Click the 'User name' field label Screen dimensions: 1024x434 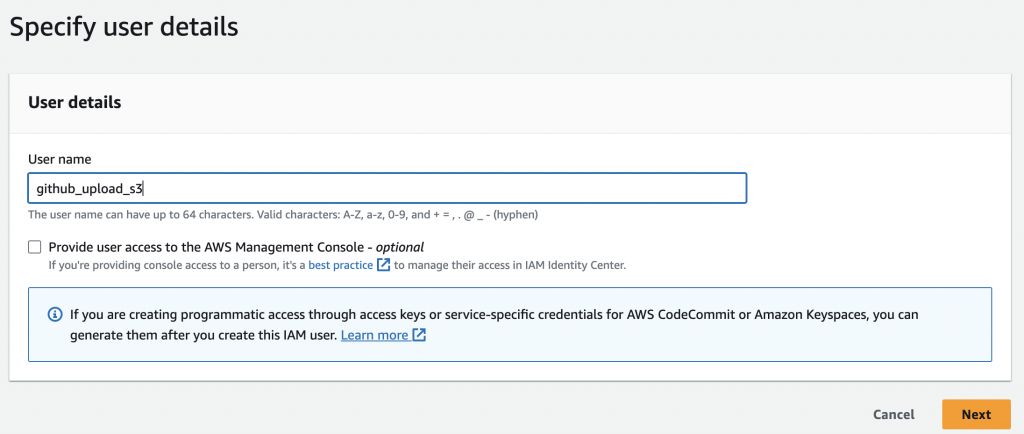pyautogui.click(x=58, y=160)
